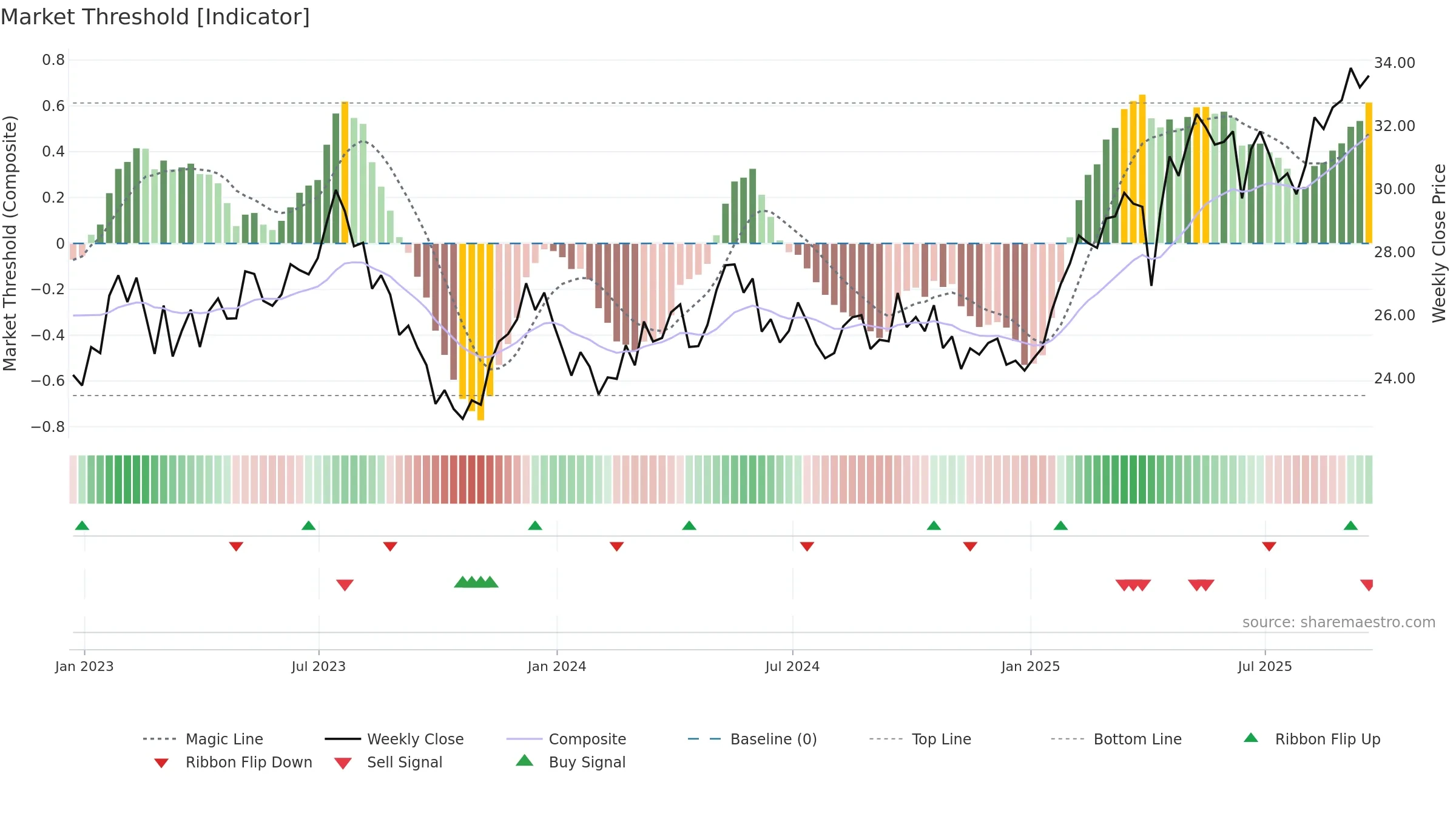
Task: Toggle the Ribbon Flip Up legend entry
Action: click(1312, 739)
